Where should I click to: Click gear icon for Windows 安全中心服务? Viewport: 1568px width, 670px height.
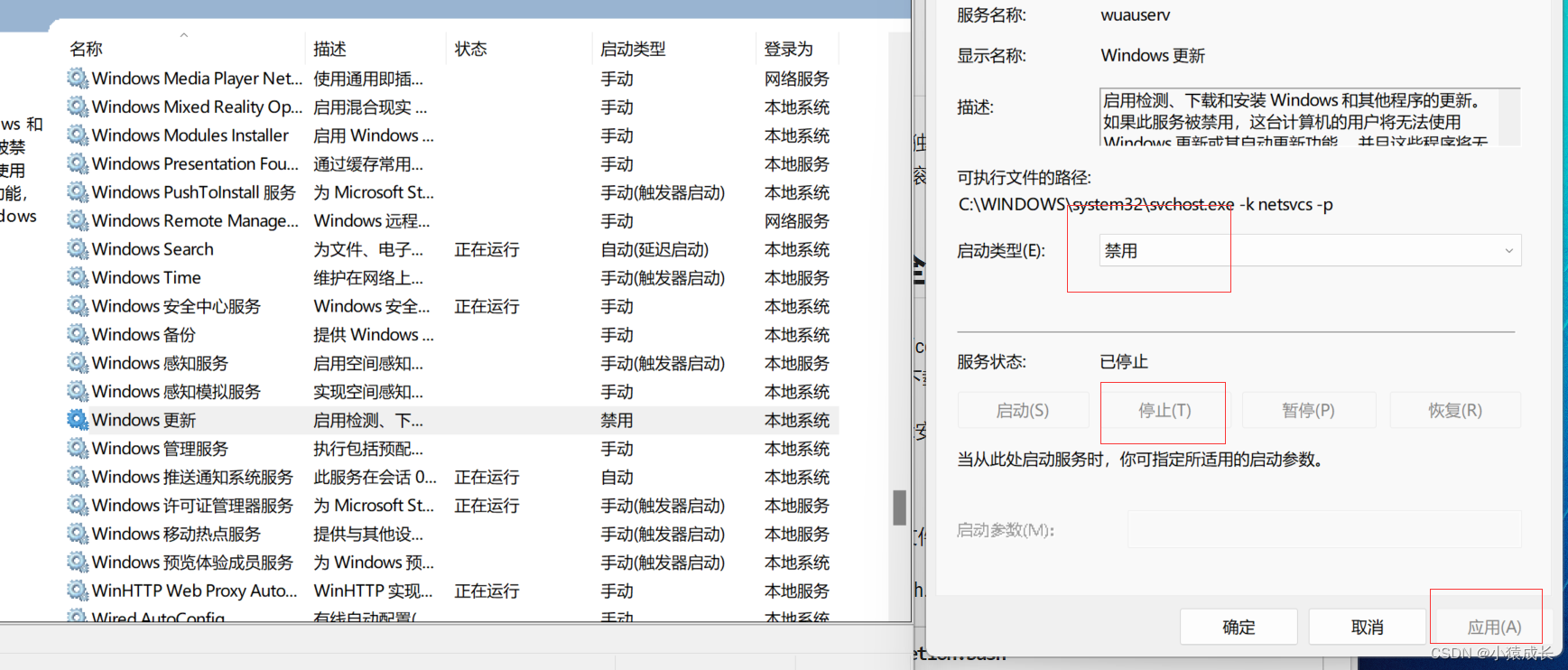pos(78,306)
